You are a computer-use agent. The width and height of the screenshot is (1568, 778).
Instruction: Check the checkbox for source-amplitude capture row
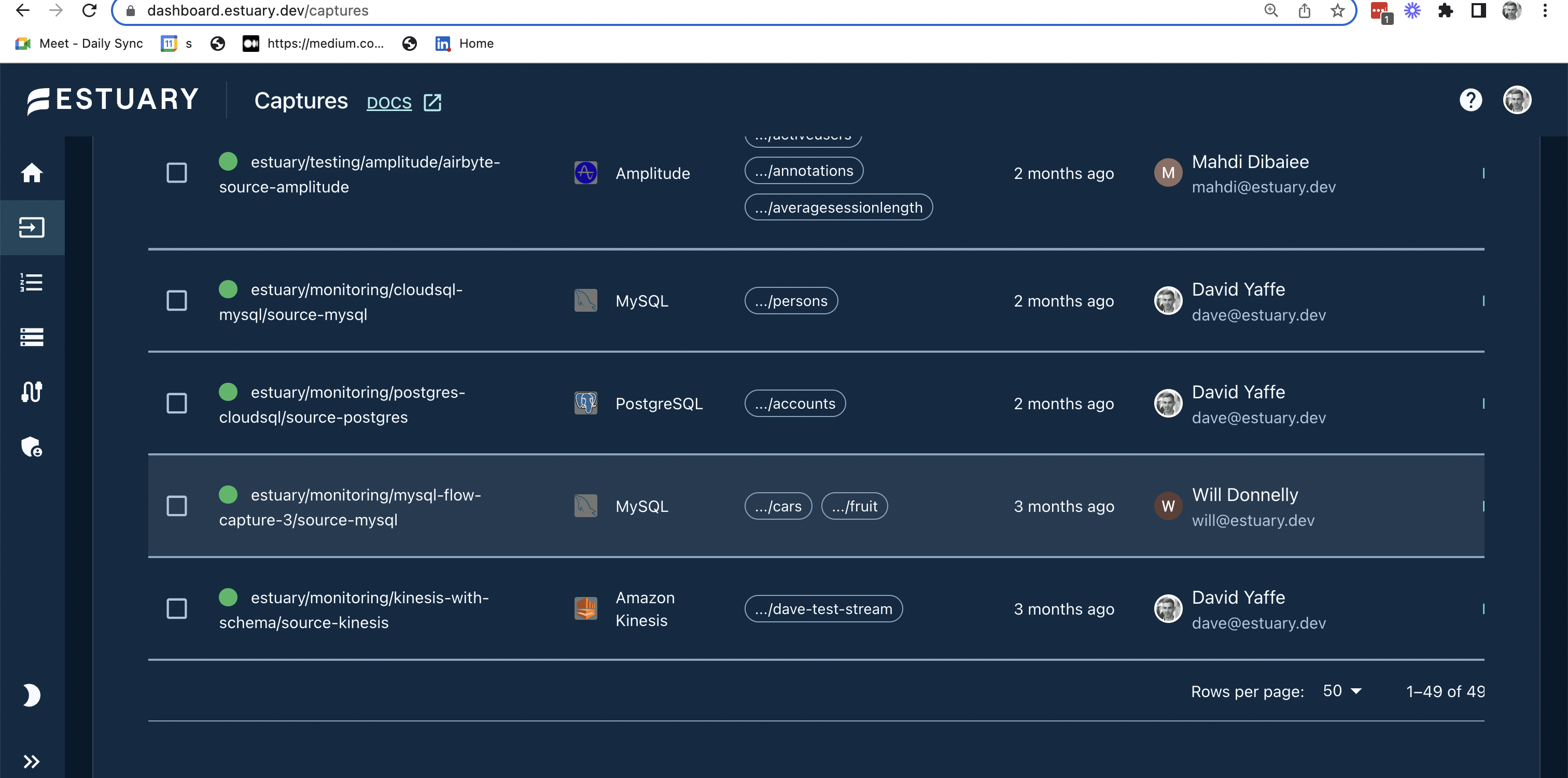click(x=177, y=174)
